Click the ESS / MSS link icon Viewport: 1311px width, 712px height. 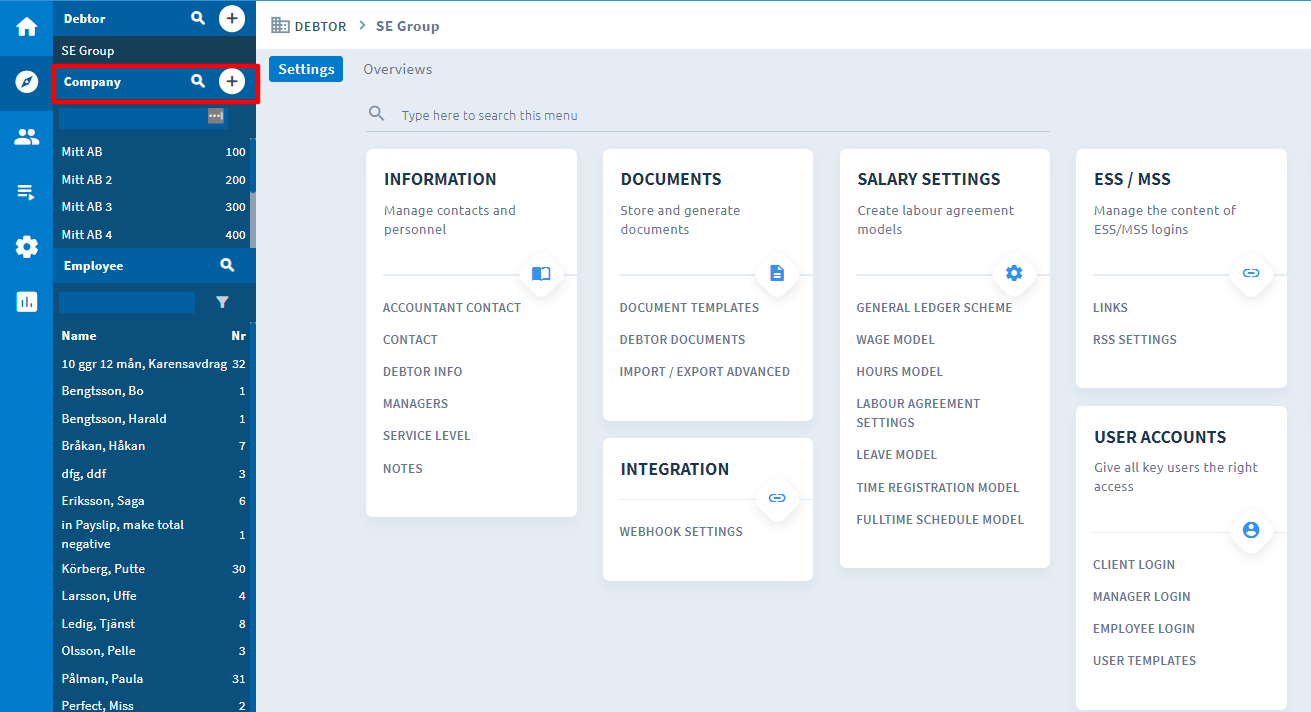click(x=1251, y=272)
